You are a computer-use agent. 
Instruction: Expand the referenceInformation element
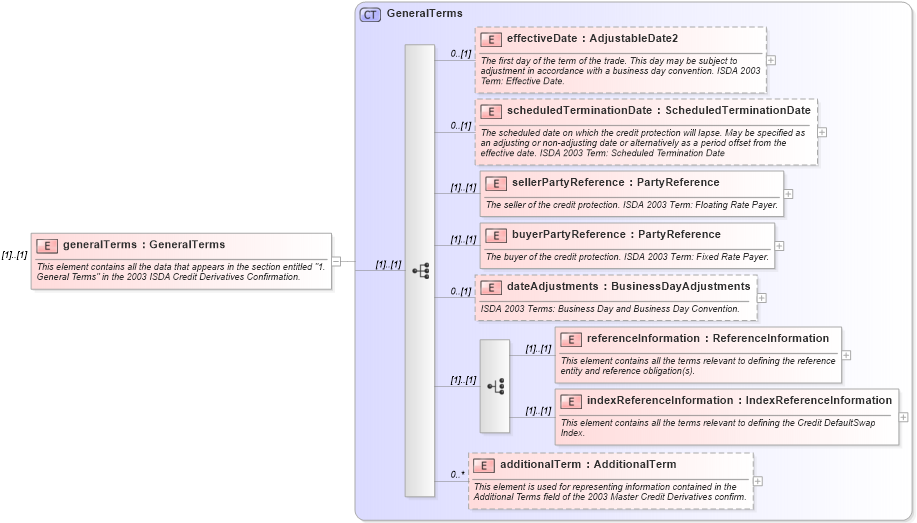(x=846, y=355)
